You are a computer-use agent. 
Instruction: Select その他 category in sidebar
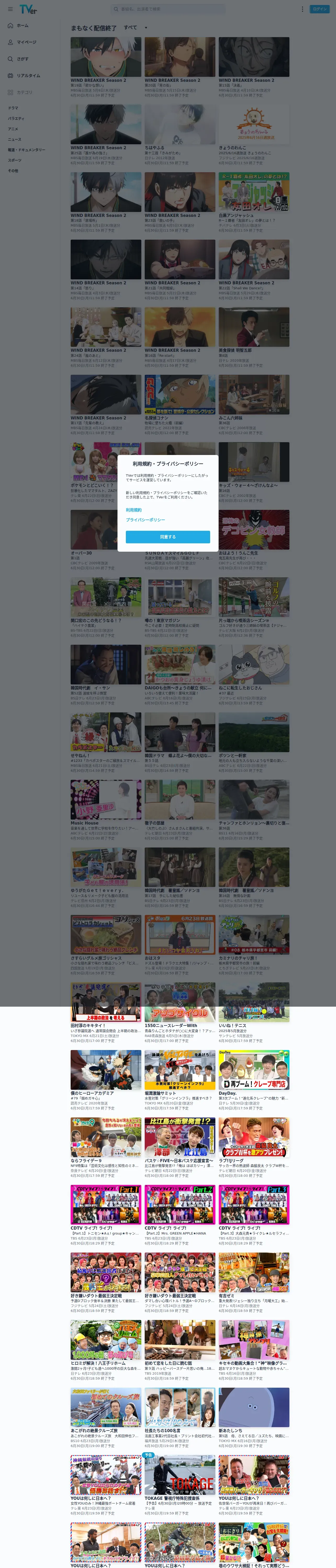tap(13, 170)
